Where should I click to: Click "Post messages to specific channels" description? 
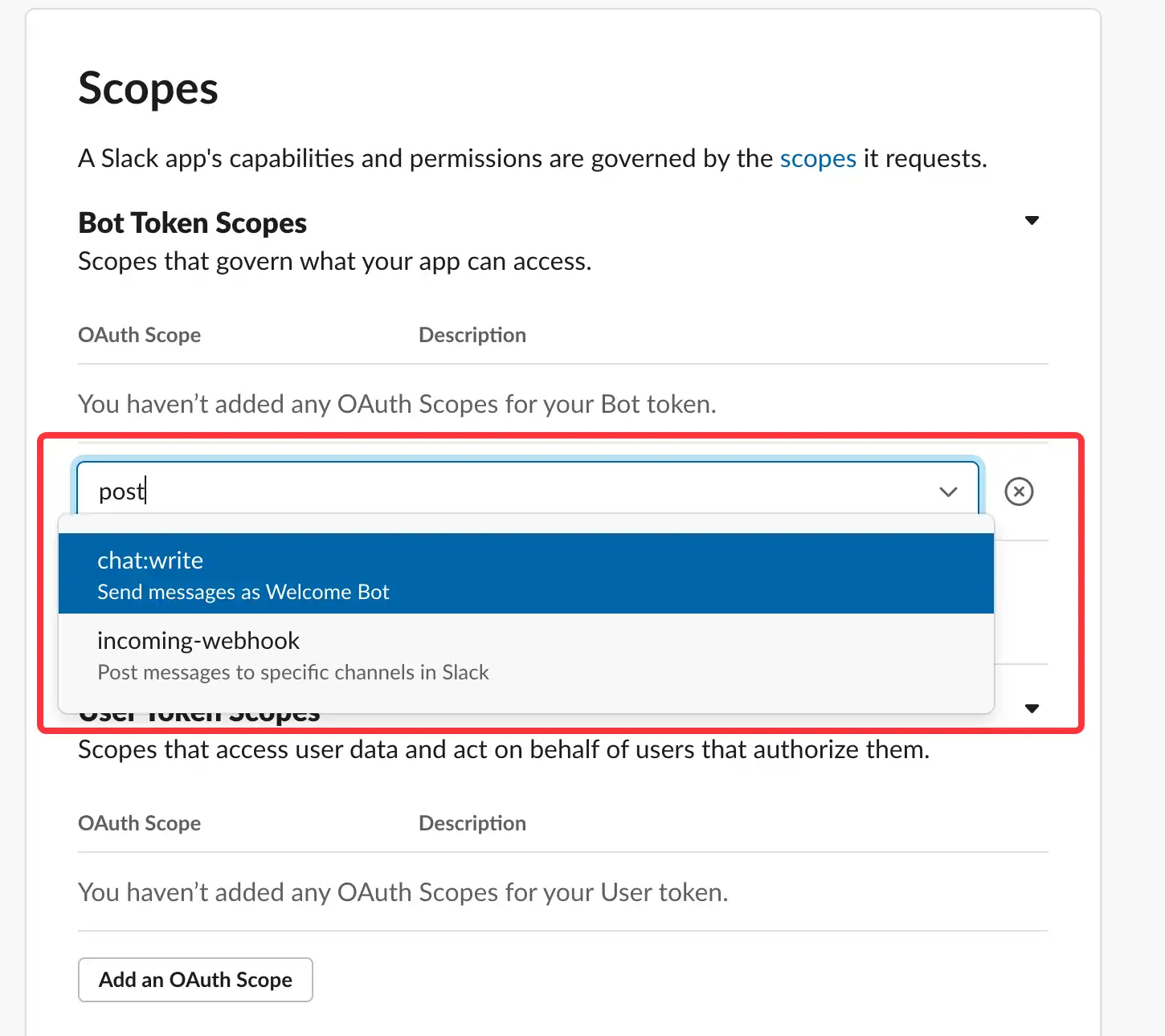(x=292, y=672)
